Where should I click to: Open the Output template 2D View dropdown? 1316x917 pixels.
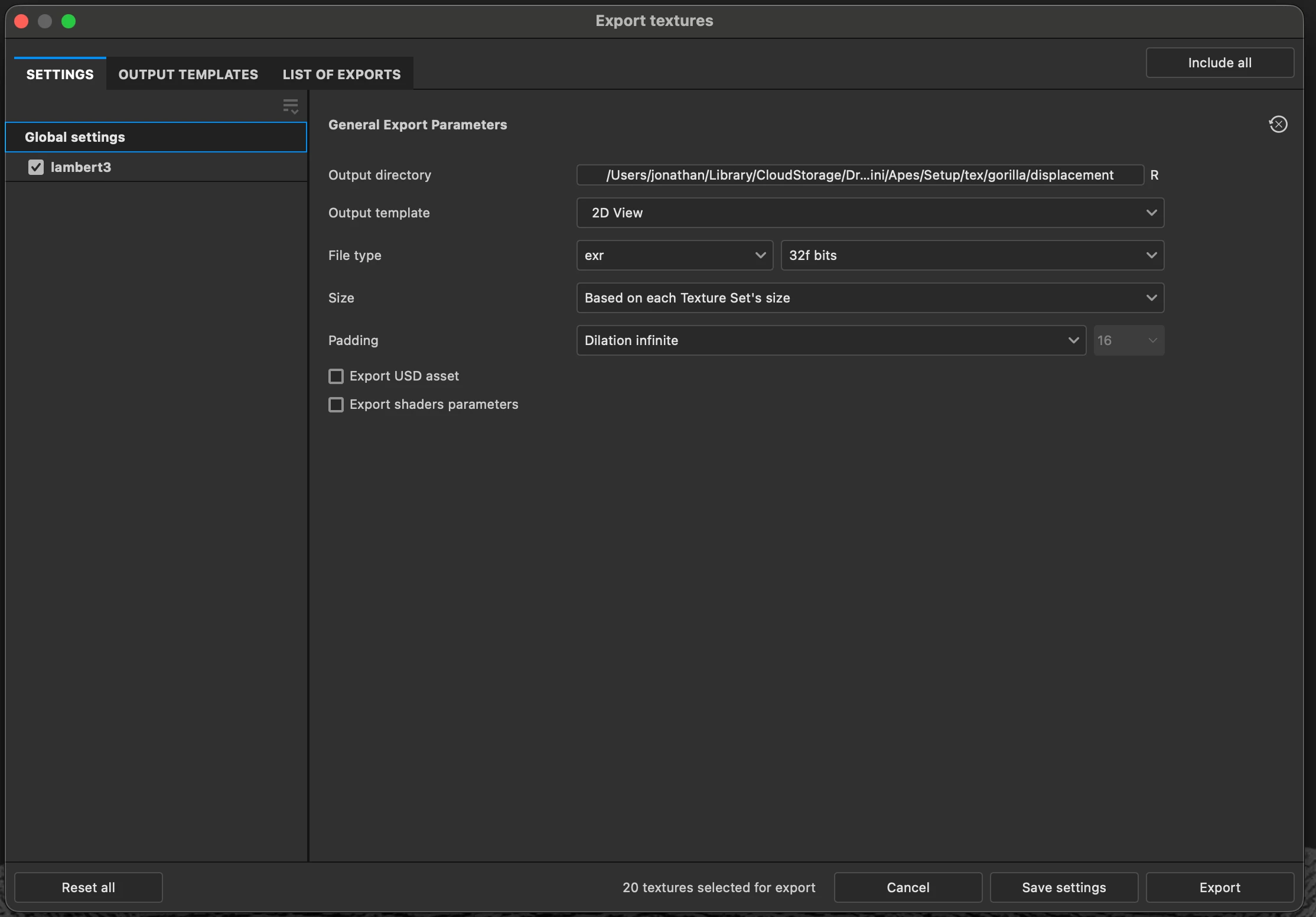tap(869, 213)
